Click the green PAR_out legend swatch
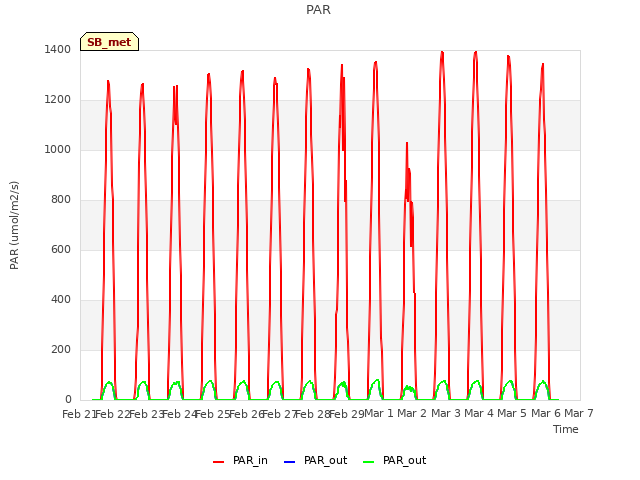 pyautogui.click(x=368, y=462)
